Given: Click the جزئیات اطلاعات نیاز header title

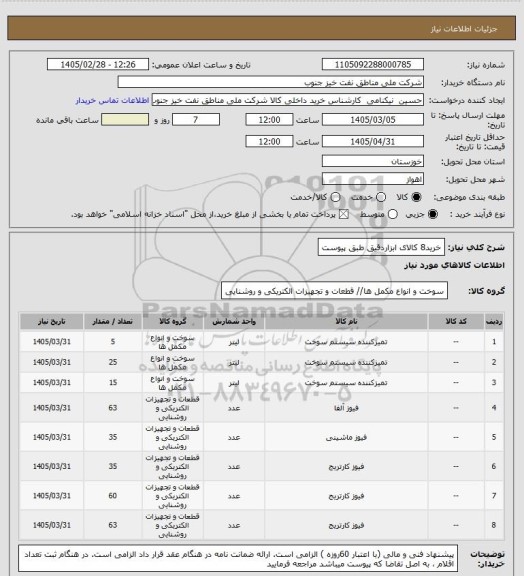Looking at the screenshot, I should point(464,29).
